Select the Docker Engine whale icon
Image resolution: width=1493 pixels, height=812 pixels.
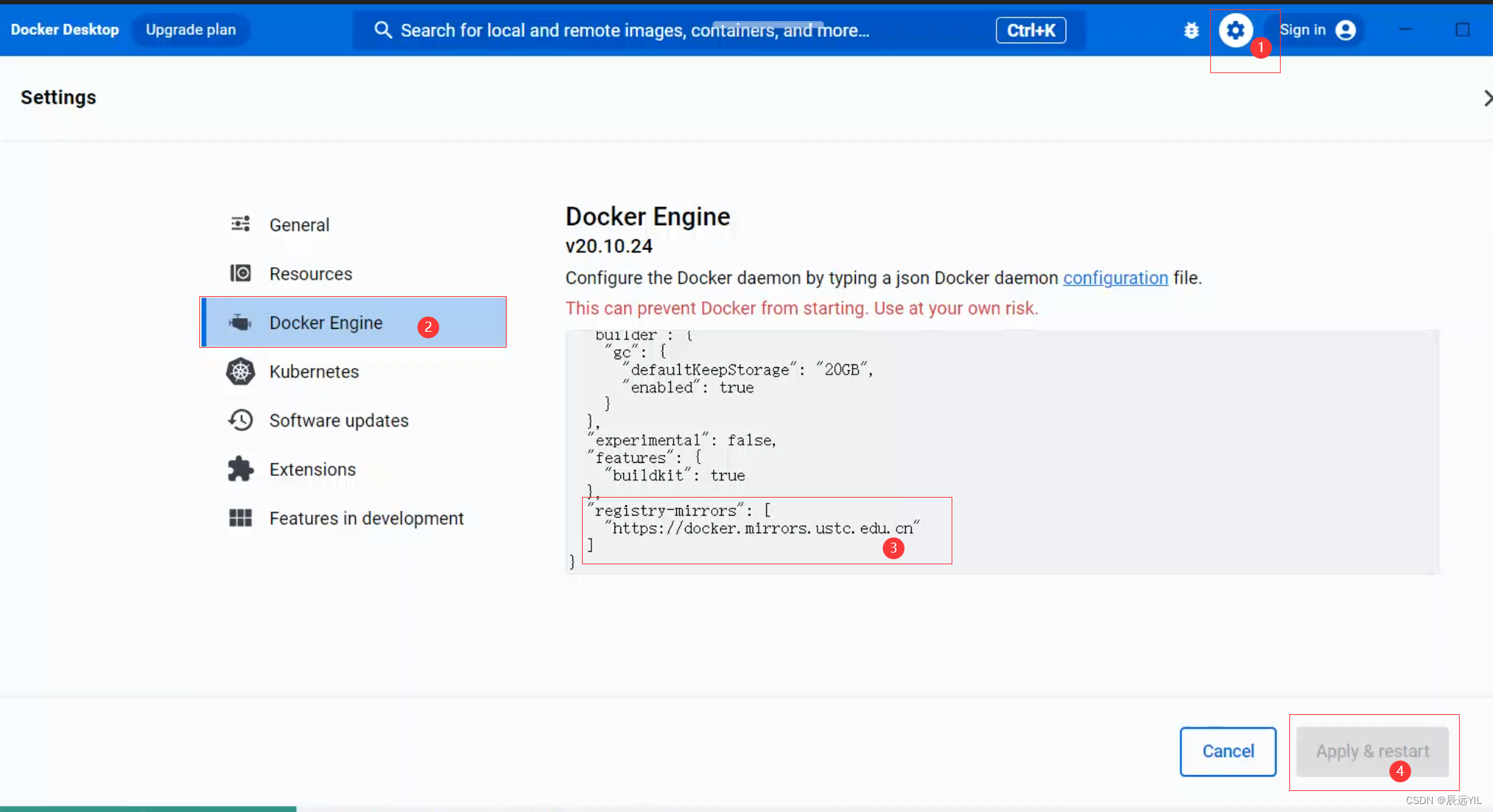pyautogui.click(x=240, y=322)
